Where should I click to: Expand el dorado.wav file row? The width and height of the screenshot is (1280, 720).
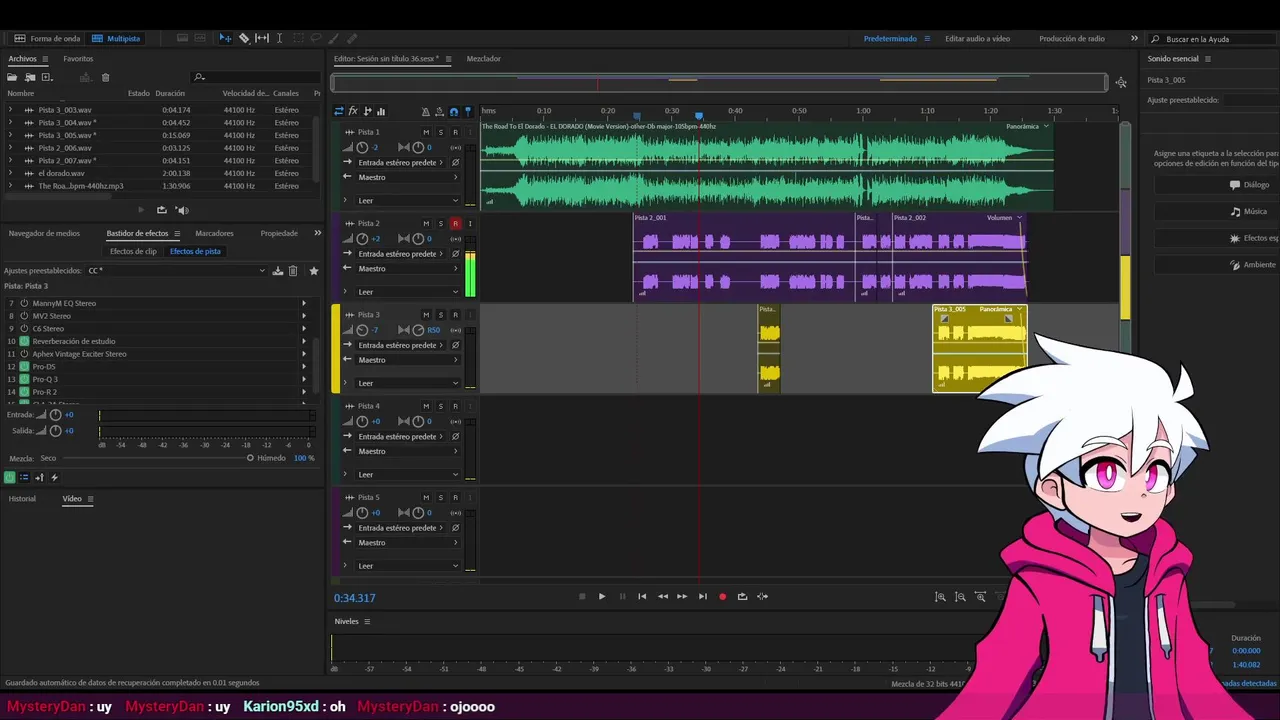click(11, 173)
